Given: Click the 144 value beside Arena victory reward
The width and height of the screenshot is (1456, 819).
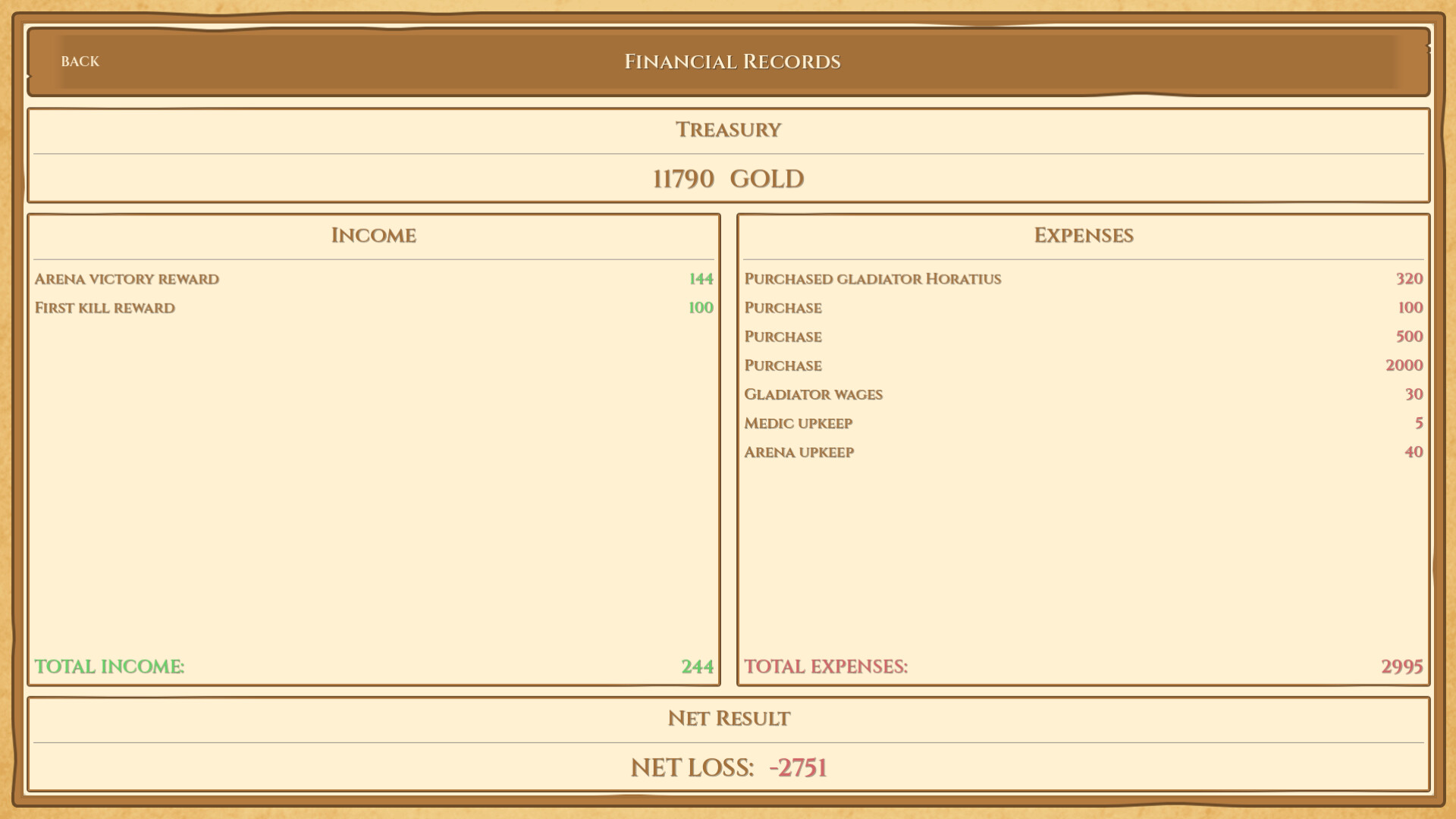Looking at the screenshot, I should point(700,279).
